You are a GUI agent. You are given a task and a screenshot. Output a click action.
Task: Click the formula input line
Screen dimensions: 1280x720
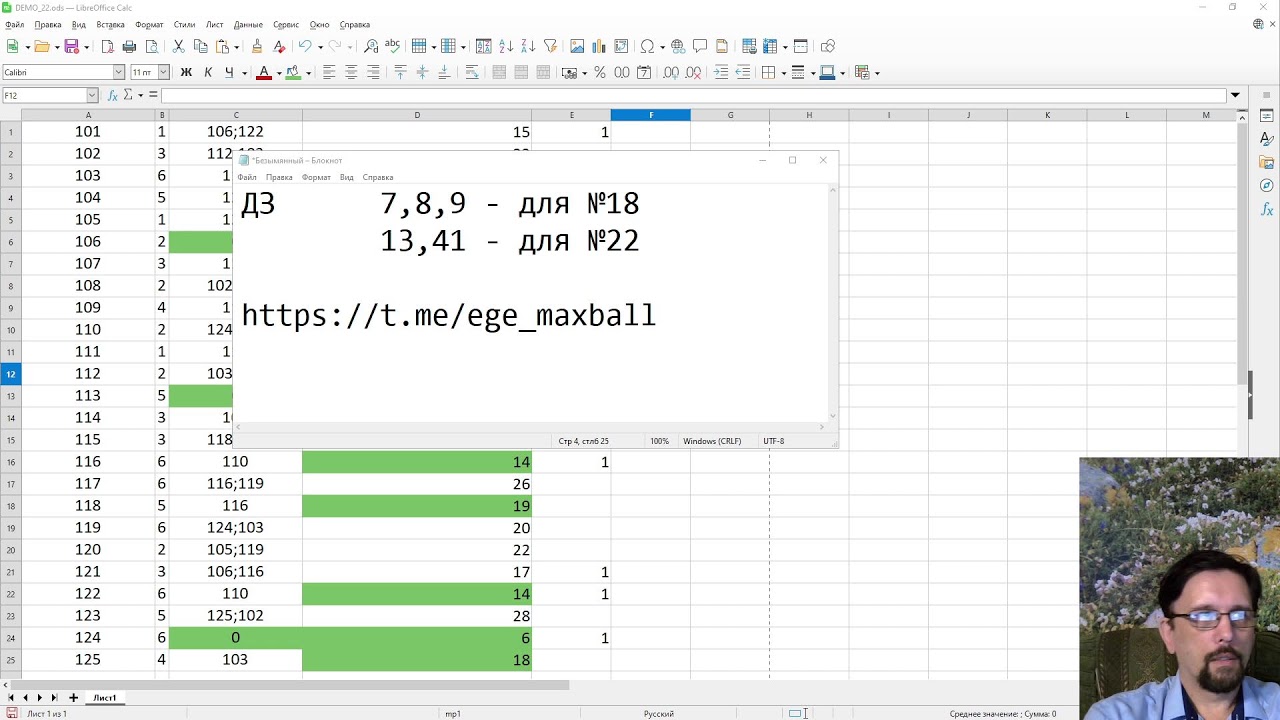(693, 95)
